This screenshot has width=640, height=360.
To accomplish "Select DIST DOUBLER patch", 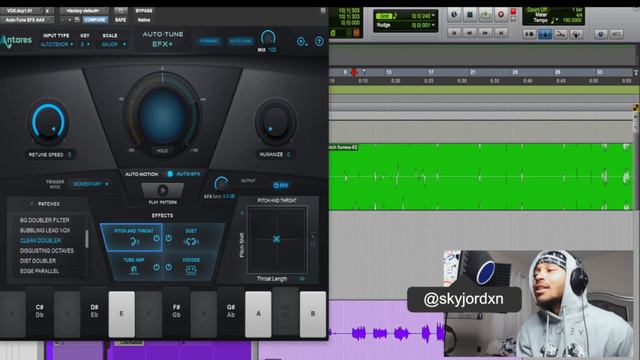I will click(x=38, y=261).
